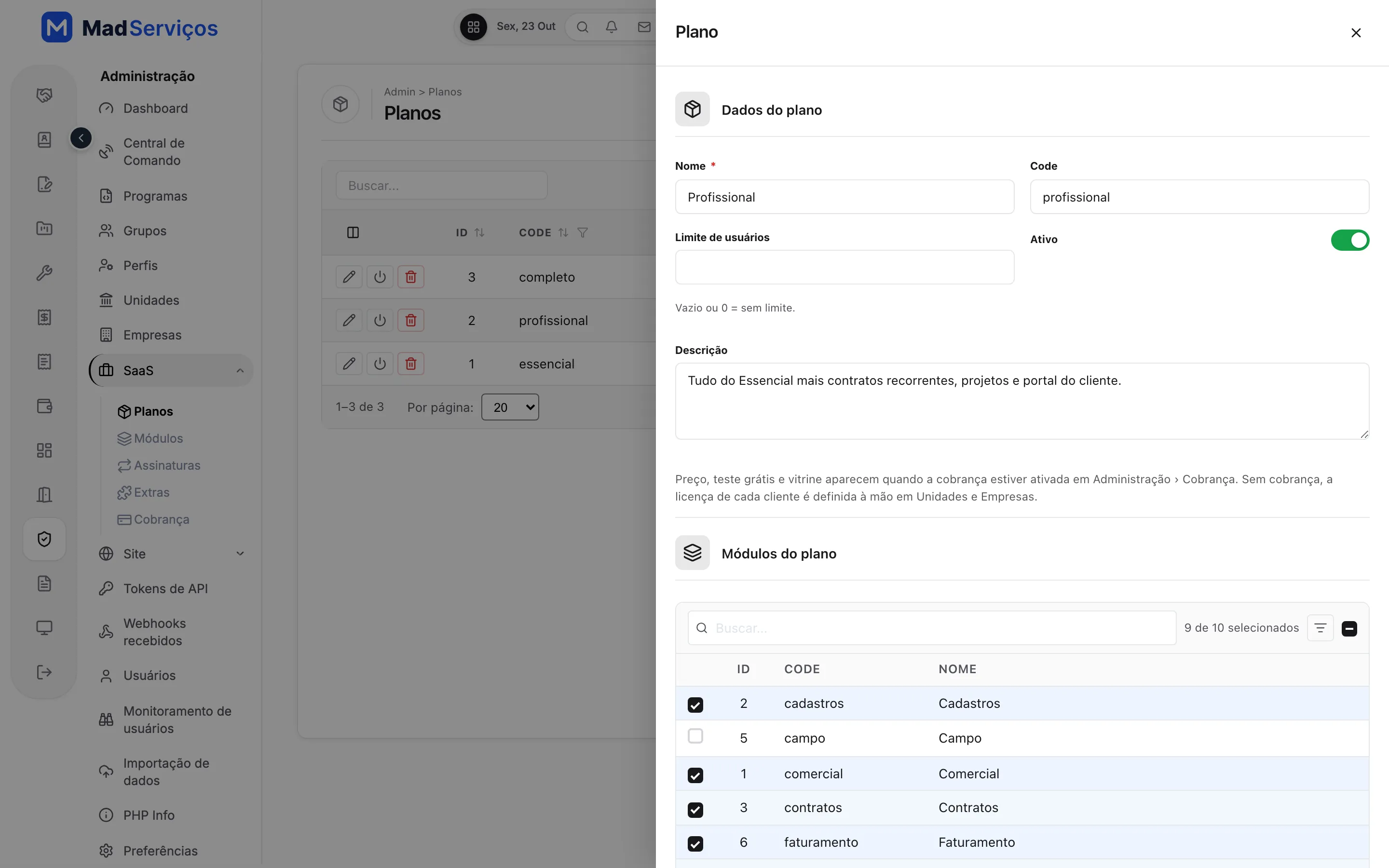Open the per page dropdown showing 20
This screenshot has height=868, width=1389.
(x=510, y=407)
